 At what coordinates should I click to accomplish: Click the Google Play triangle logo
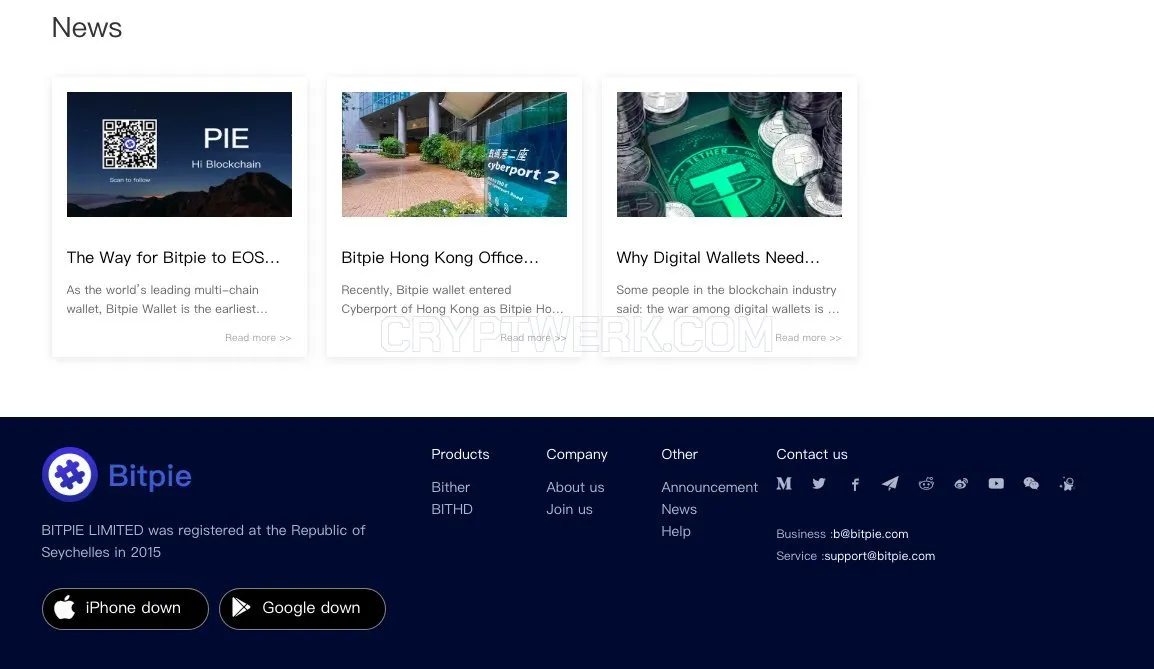[241, 607]
